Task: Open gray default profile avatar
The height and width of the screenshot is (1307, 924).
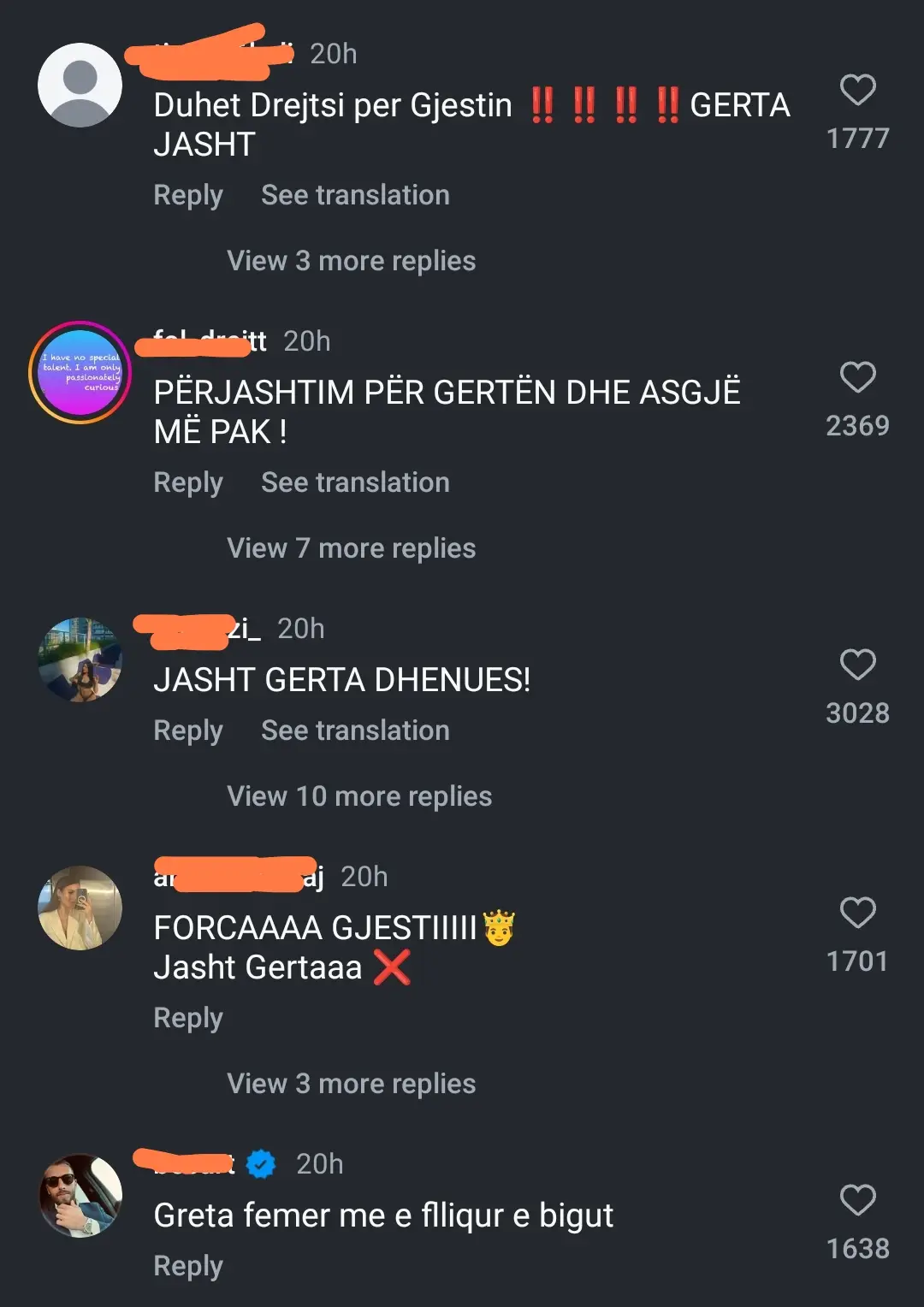Action: coord(80,86)
